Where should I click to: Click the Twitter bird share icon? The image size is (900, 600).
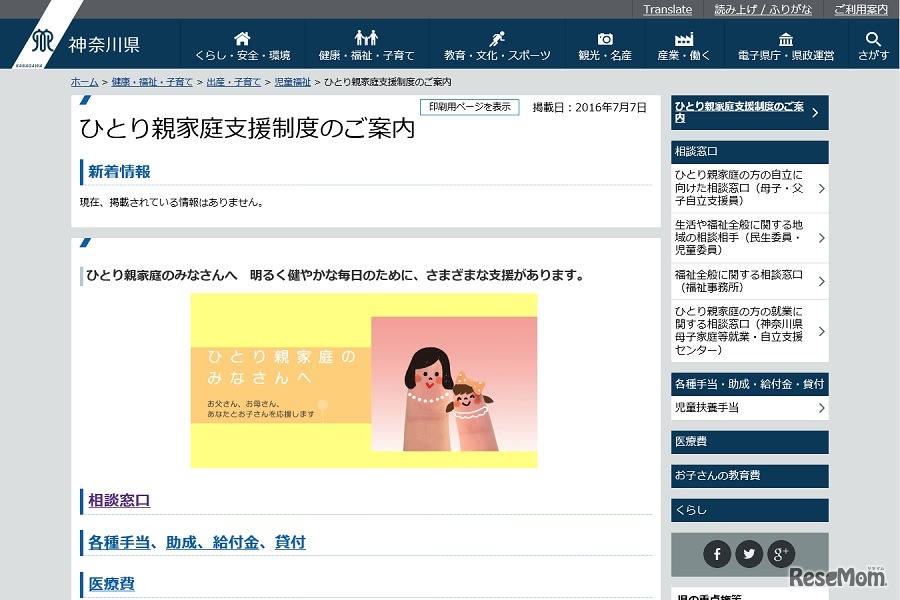(x=748, y=553)
